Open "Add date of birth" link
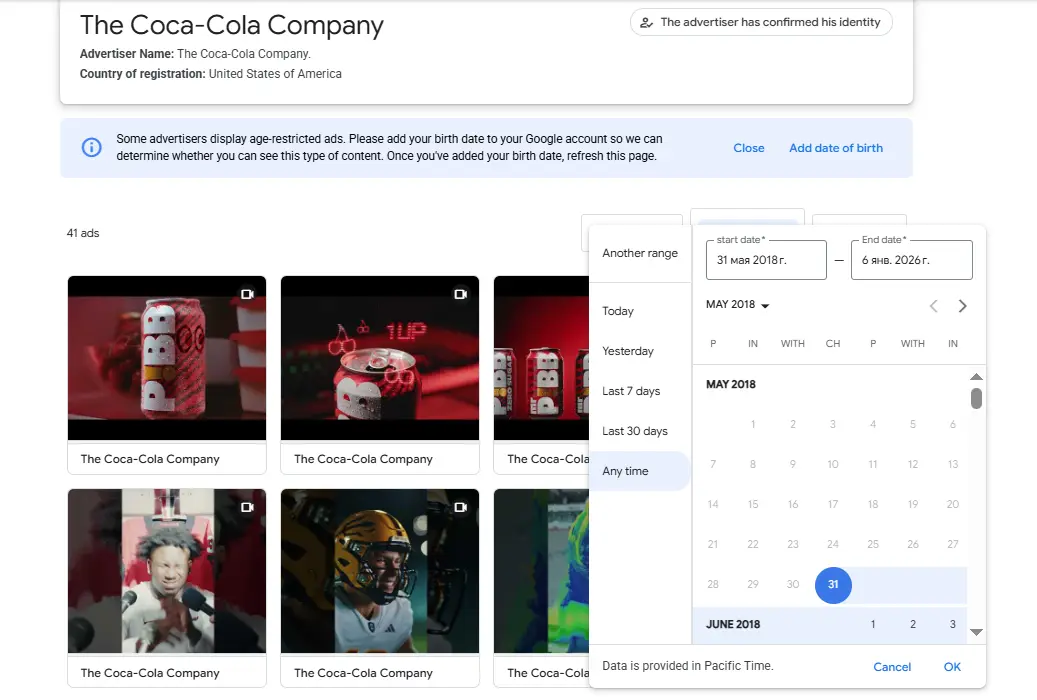 (x=836, y=147)
